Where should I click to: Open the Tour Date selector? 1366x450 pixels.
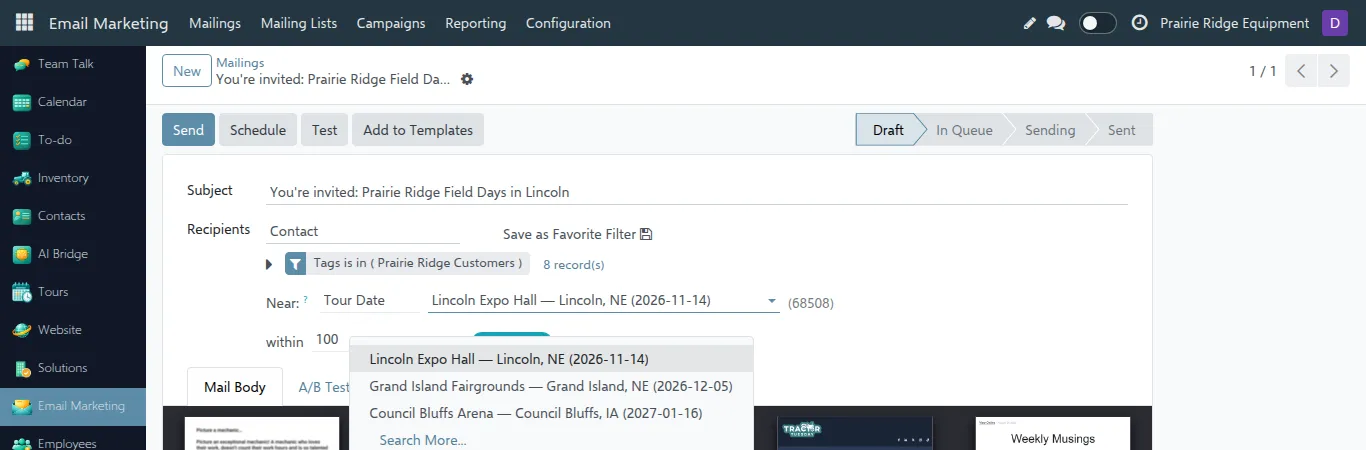click(370, 300)
